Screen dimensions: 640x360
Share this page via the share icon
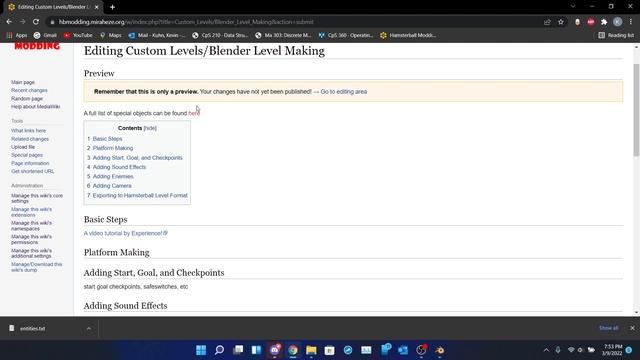coord(547,22)
